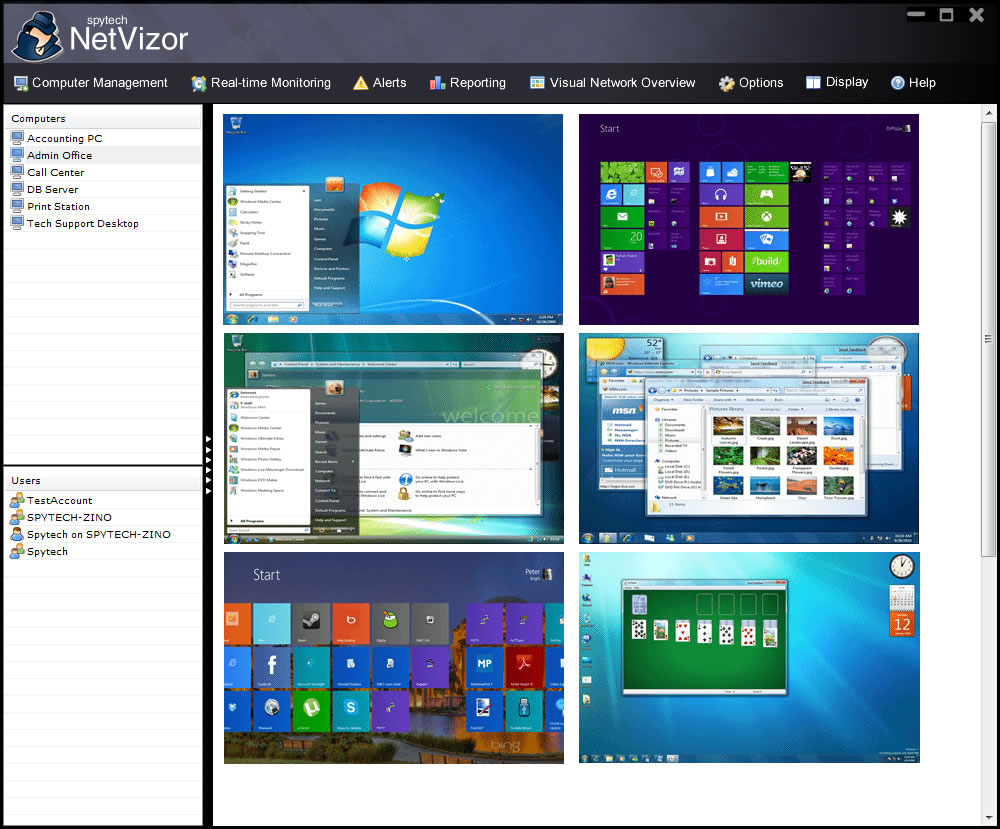Click the Alerts warning triangle icon
This screenshot has width=1000, height=829.
[x=360, y=82]
